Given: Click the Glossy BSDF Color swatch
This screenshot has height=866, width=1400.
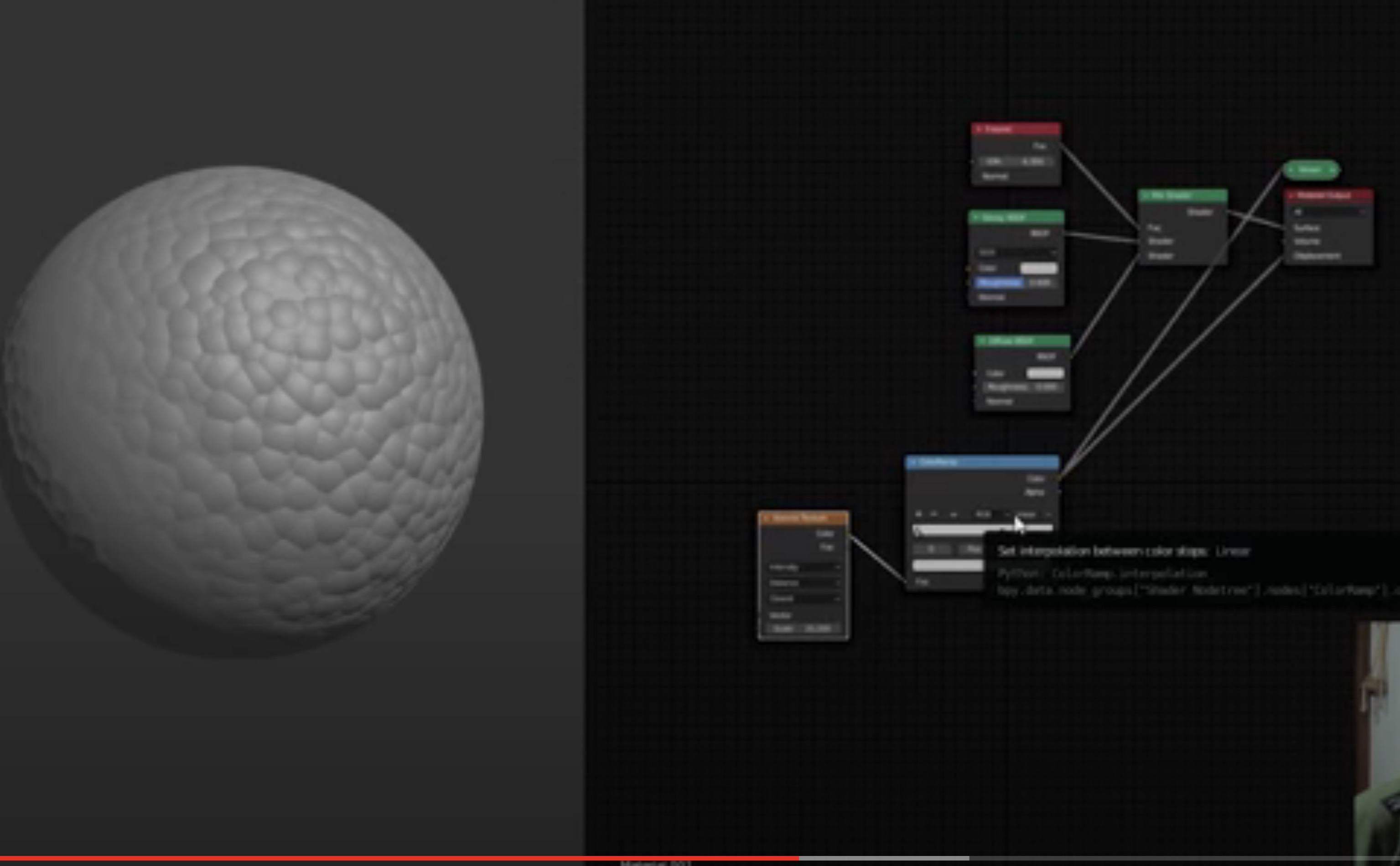Looking at the screenshot, I should point(1038,268).
